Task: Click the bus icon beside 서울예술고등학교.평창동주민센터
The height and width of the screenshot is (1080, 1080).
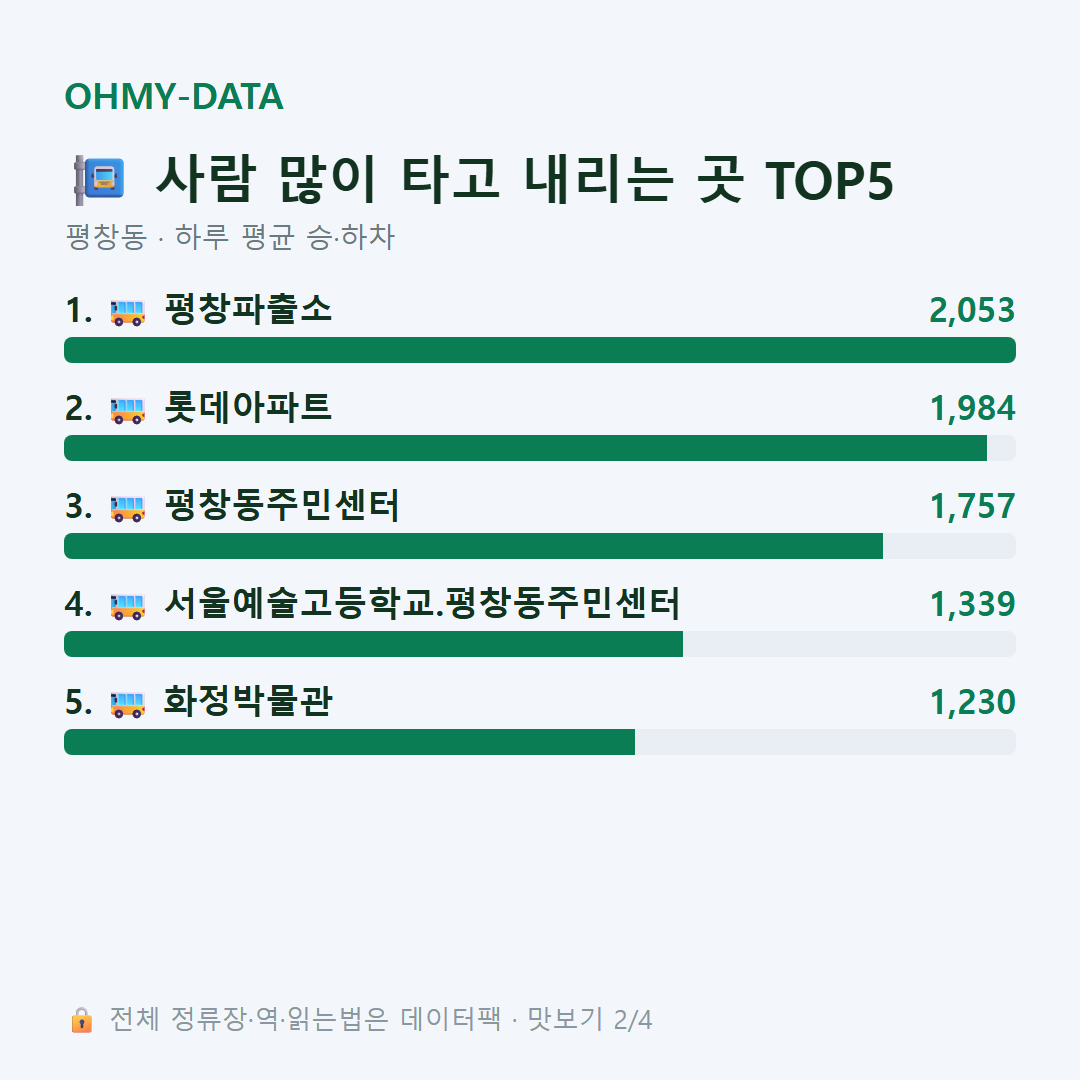Action: [x=127, y=606]
